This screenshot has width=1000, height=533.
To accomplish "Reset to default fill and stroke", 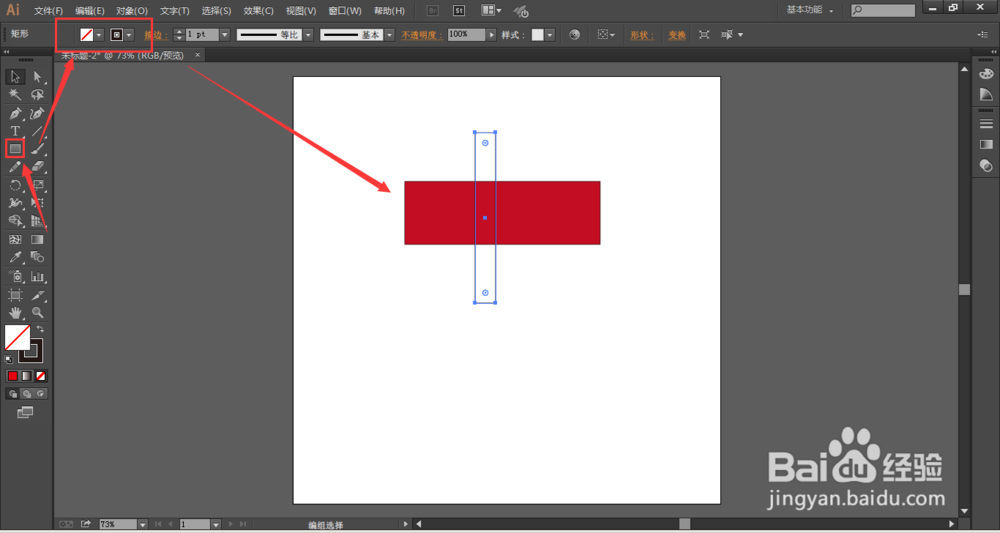I will 9,360.
